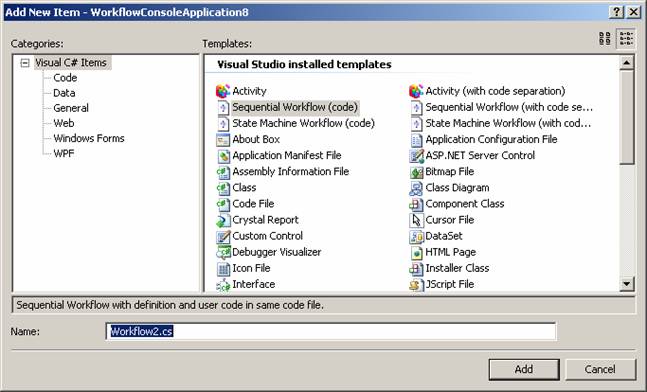Switch templates to large icons view
This screenshot has height=392, width=647.
[605, 39]
